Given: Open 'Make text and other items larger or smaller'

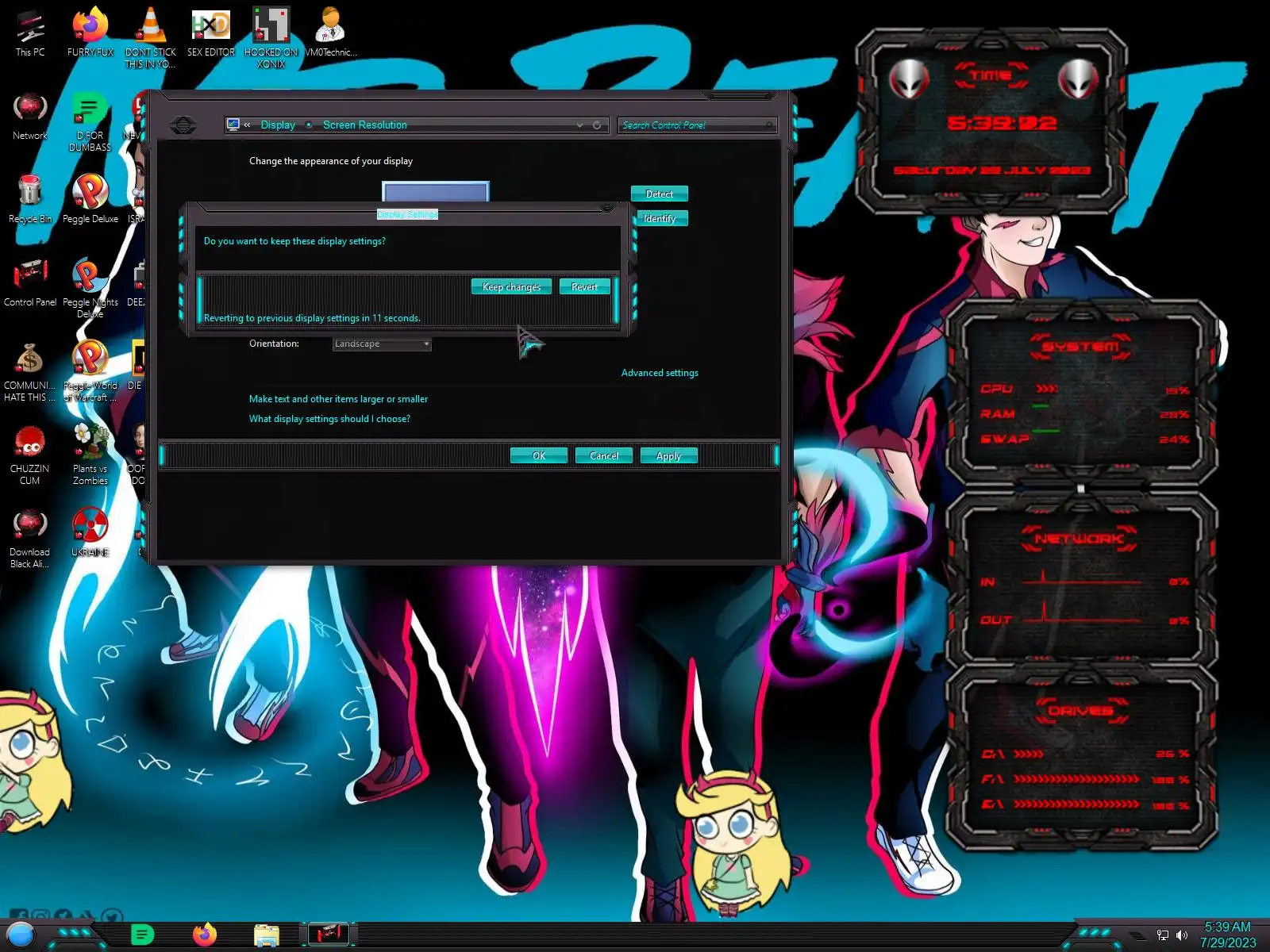Looking at the screenshot, I should 338,399.
